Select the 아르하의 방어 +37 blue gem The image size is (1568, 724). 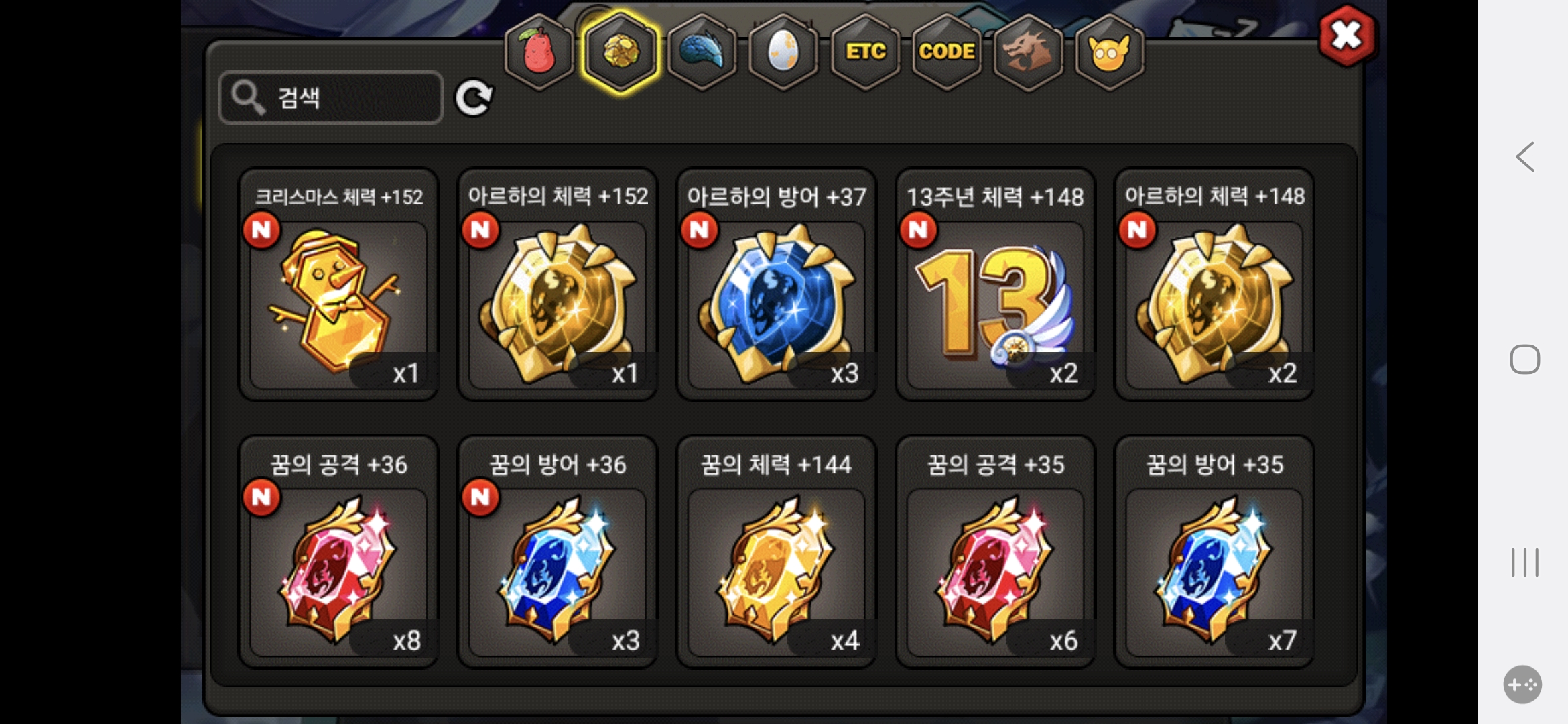coord(777,284)
